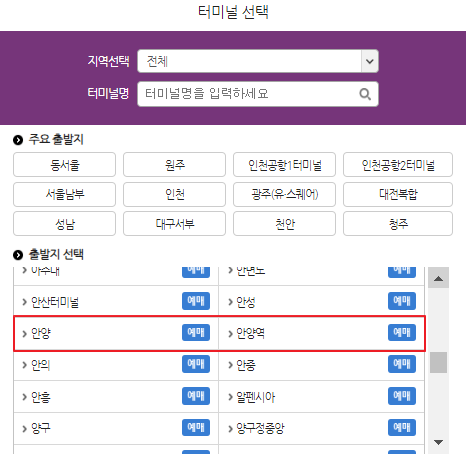Screen dimensions: 466x464
Task: Click 예매 button for 안양
Action: (196, 332)
